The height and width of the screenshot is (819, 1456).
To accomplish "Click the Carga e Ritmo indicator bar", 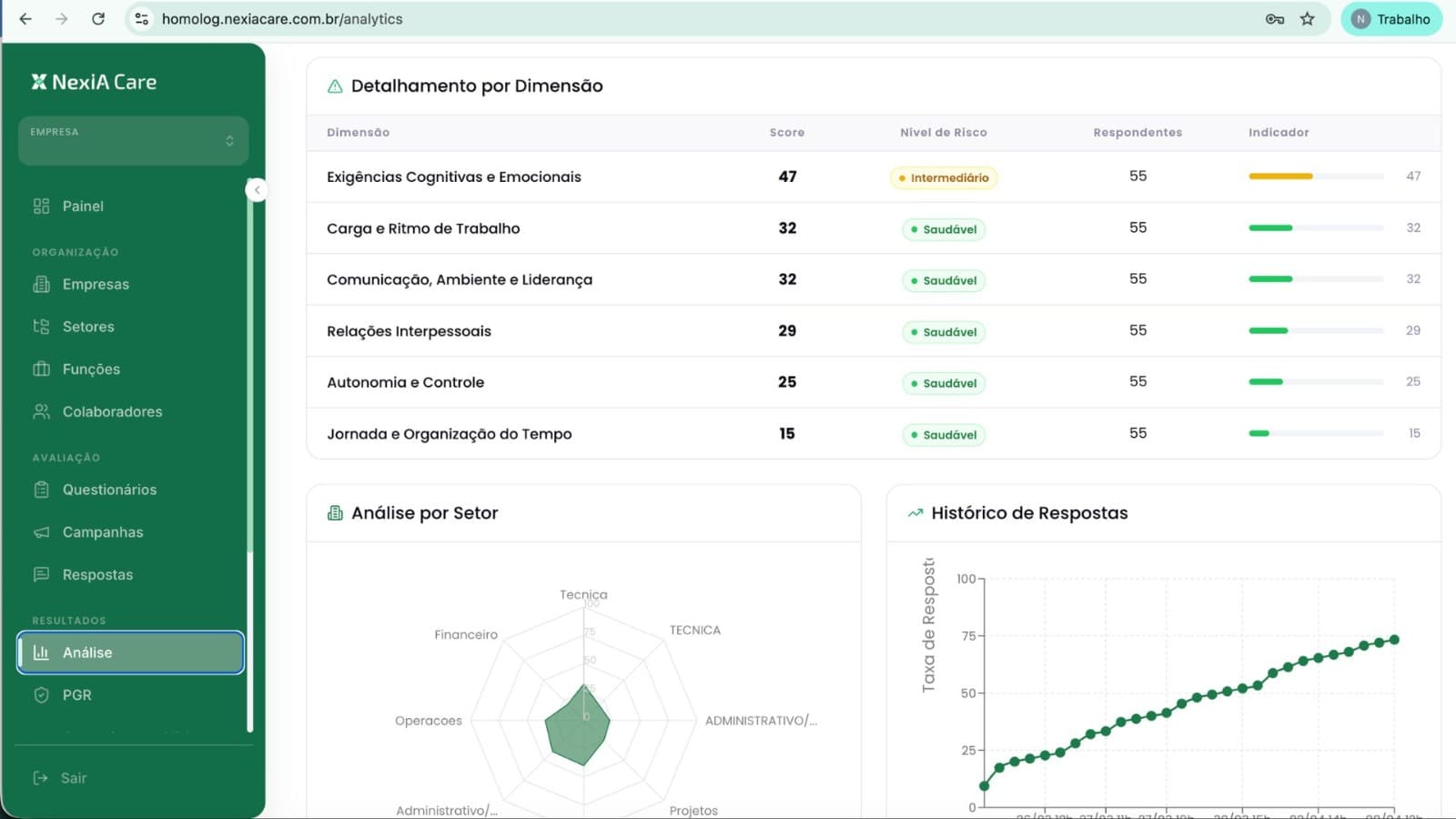I will 1316,227.
